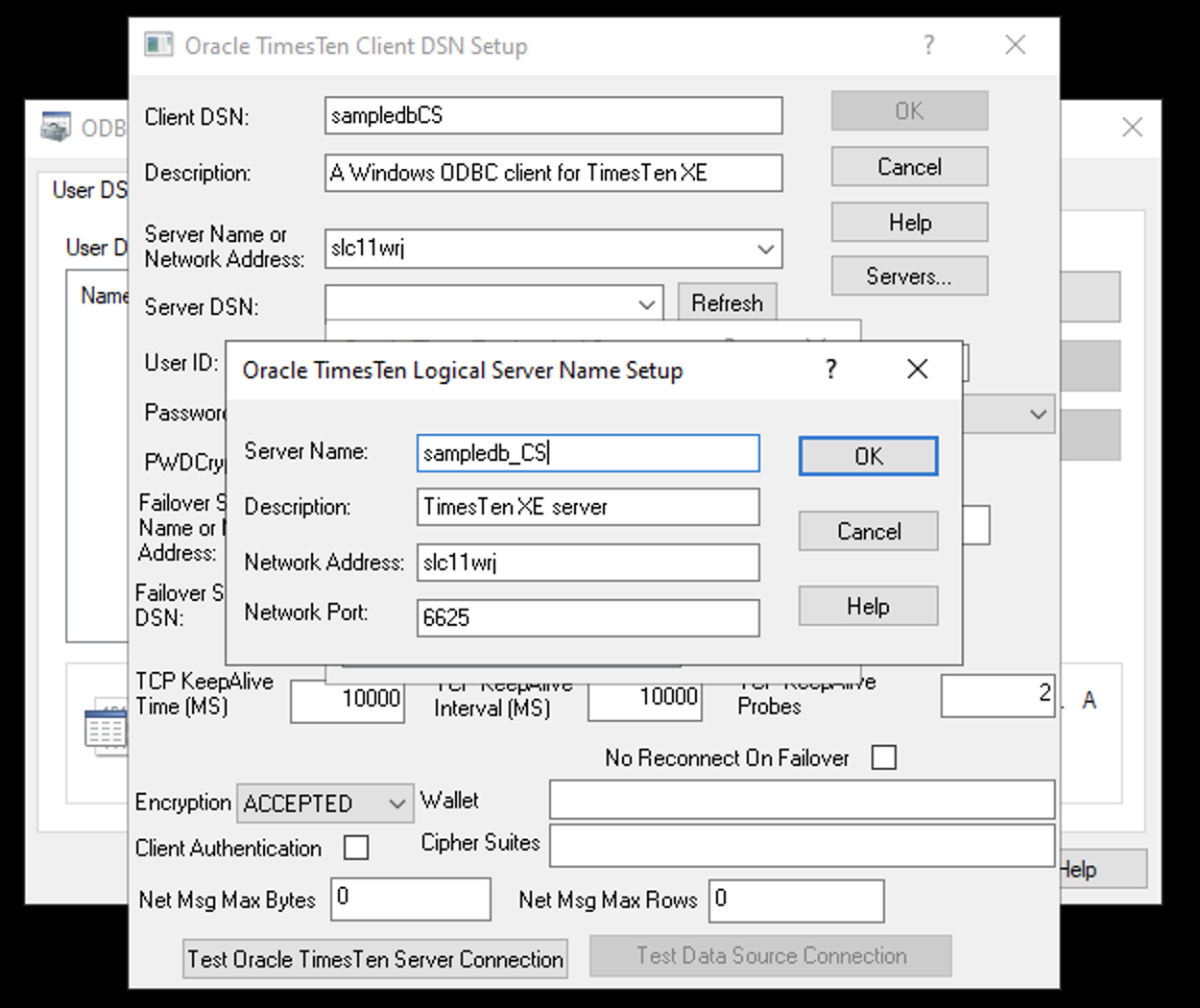The image size is (1200, 1008).
Task: Close the Logical Server Name Setup dialog
Action: (917, 370)
